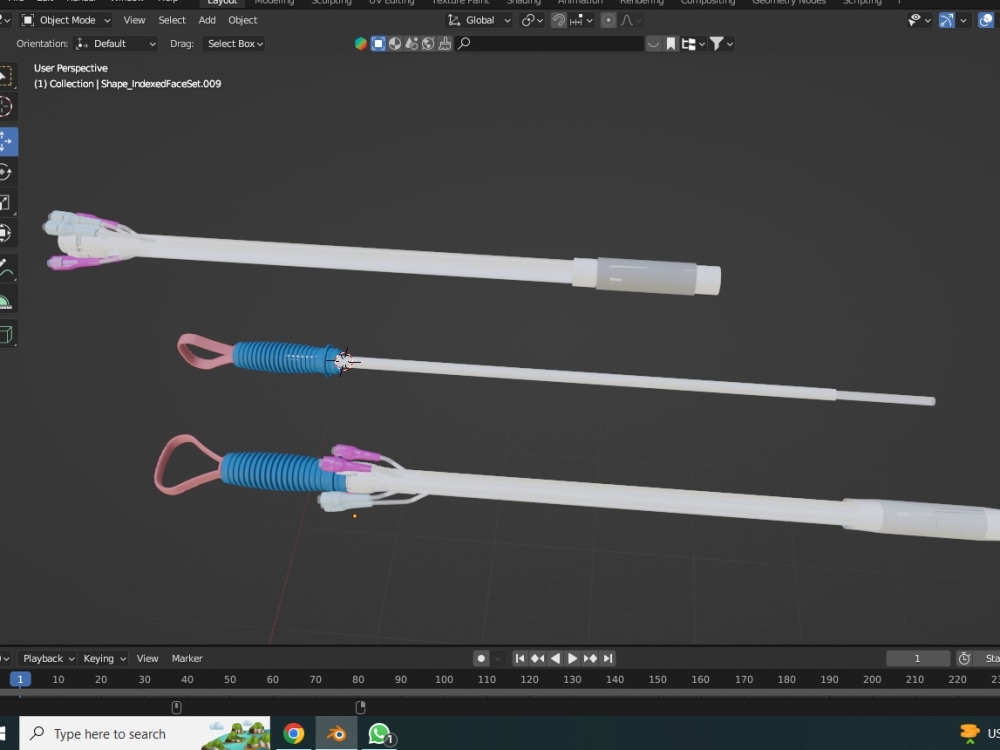Click the bookmark icon beside search field
This screenshot has width=1000, height=750.
tap(670, 43)
